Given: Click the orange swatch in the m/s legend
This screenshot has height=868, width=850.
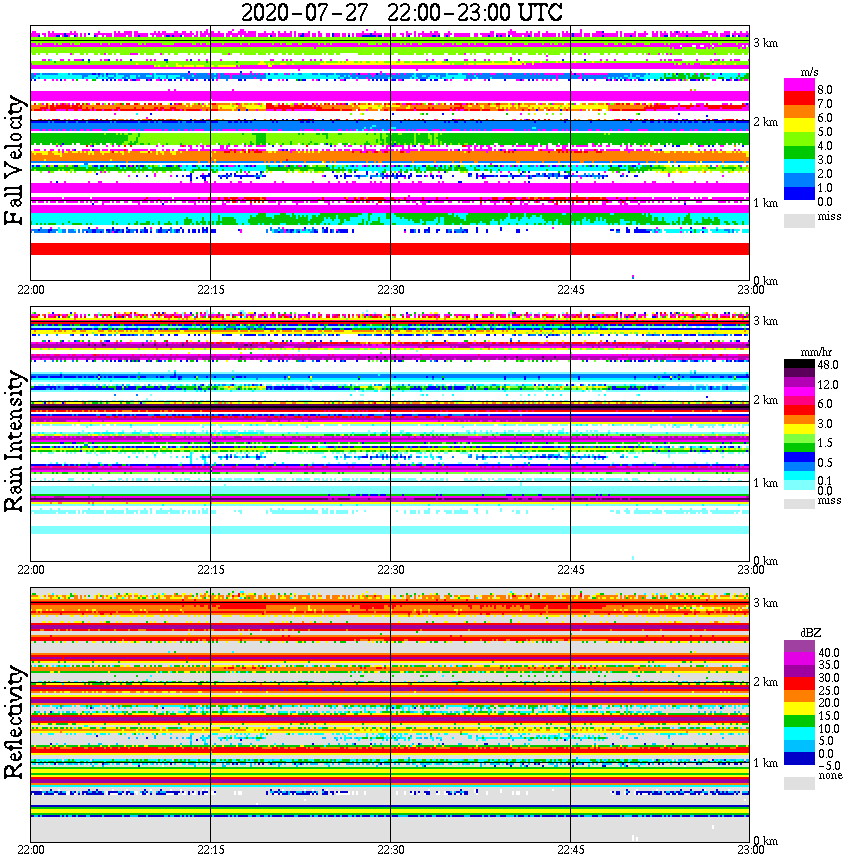Looking at the screenshot, I should [x=799, y=112].
